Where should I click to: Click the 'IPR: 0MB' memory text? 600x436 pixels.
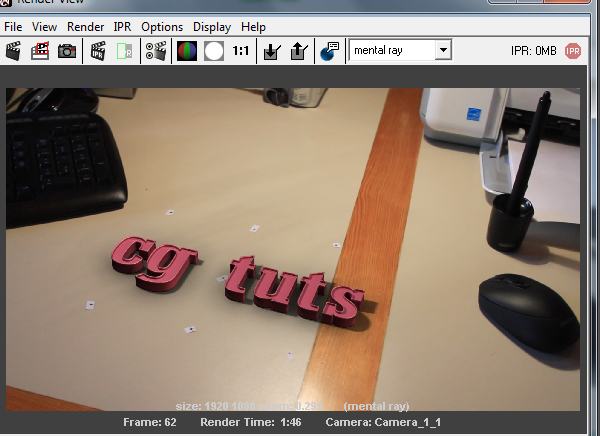click(x=533, y=51)
